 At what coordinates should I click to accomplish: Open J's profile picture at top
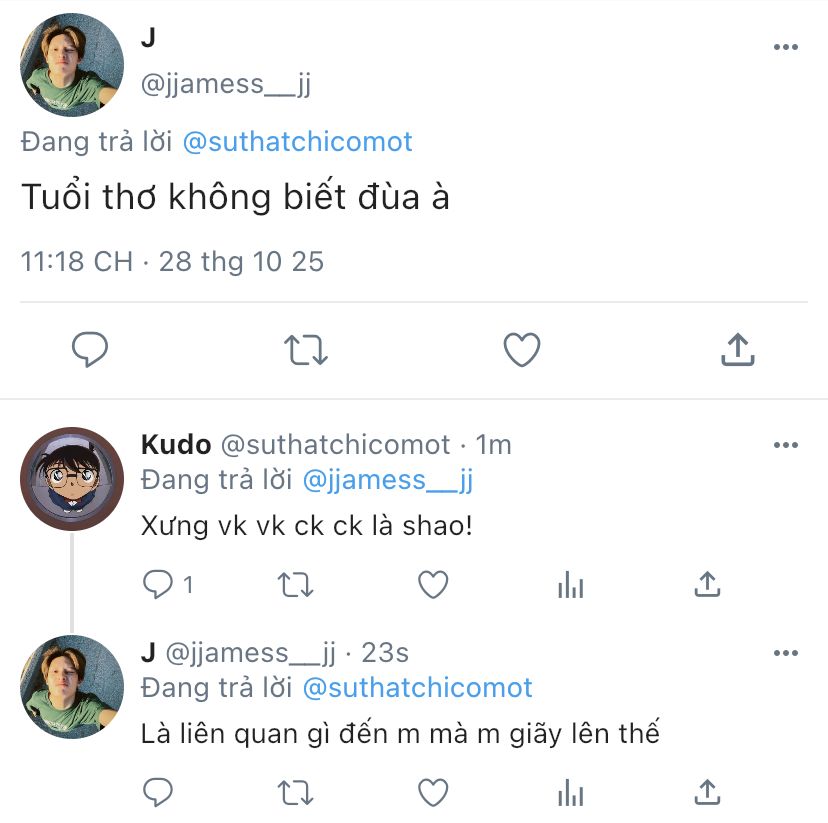pyautogui.click(x=72, y=65)
